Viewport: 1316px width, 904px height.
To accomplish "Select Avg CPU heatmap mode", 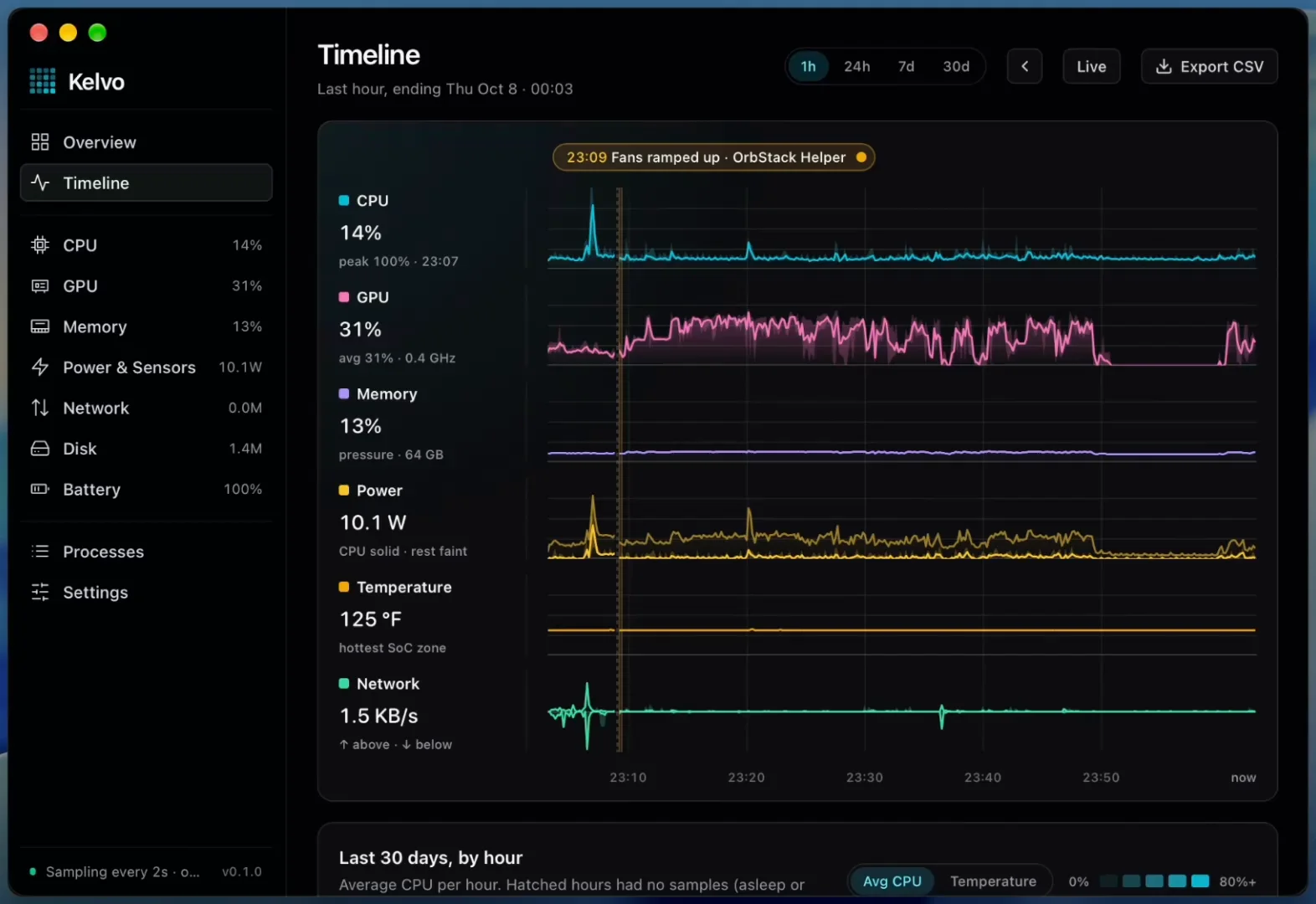I will pos(892,881).
